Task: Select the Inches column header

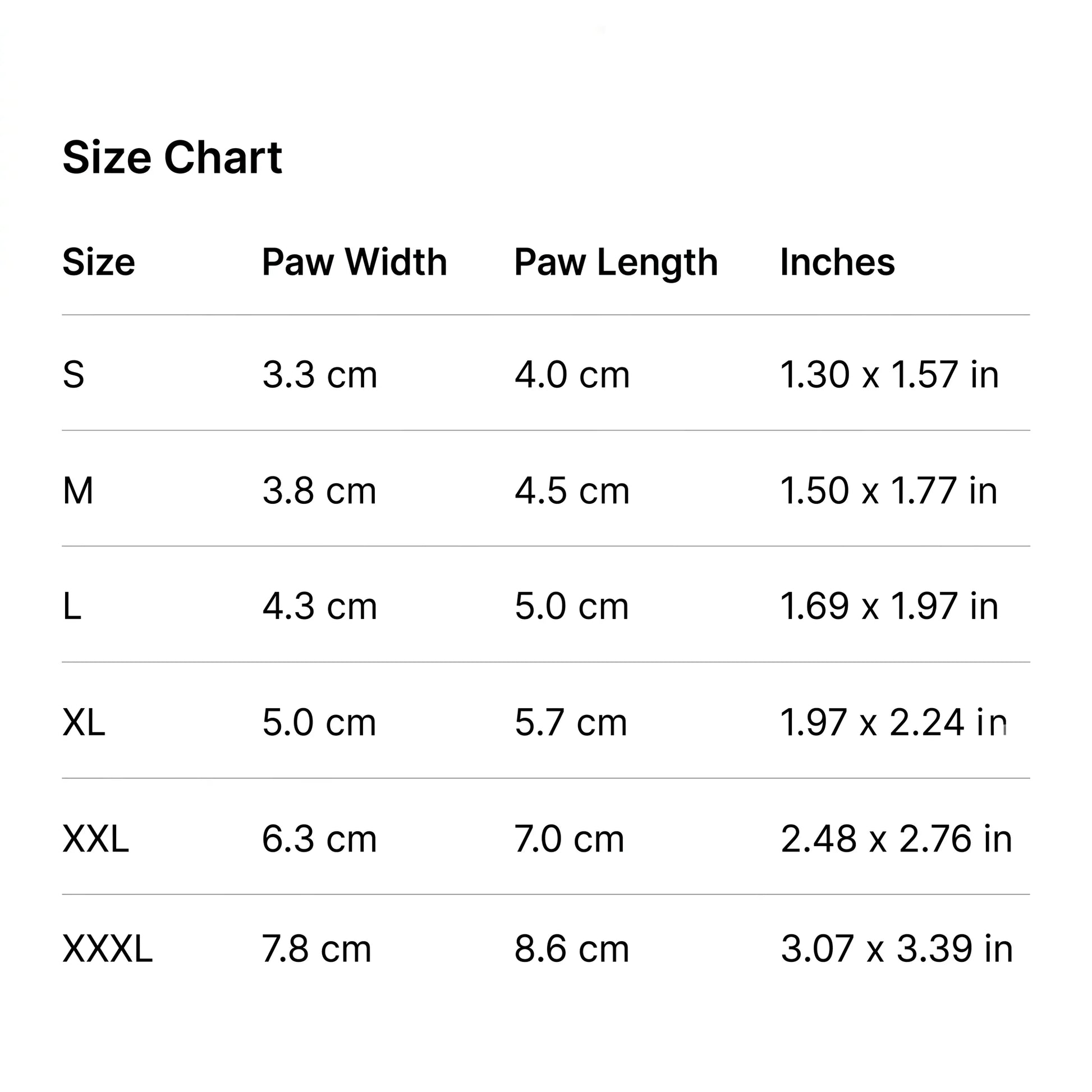Action: (x=837, y=261)
